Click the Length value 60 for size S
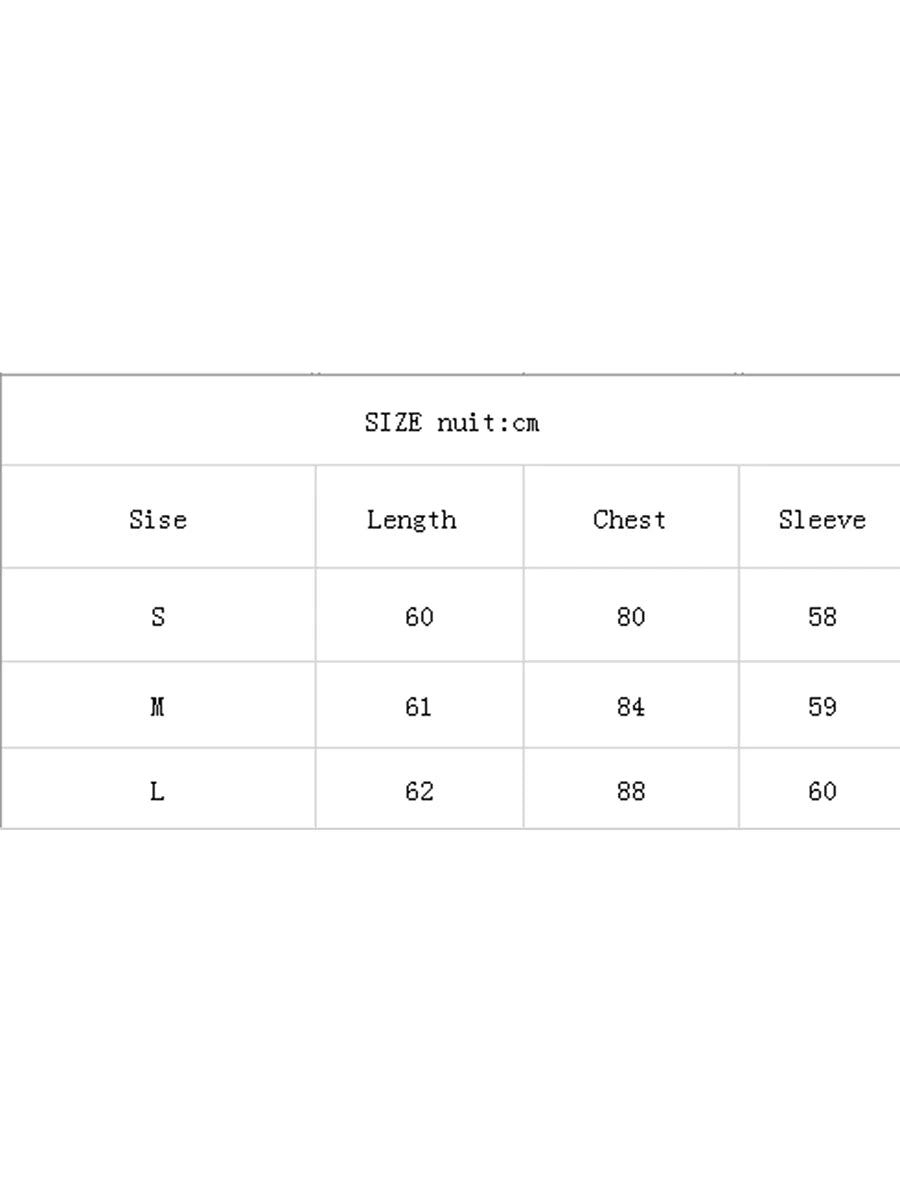Image resolution: width=900 pixels, height=1200 pixels. coord(419,617)
